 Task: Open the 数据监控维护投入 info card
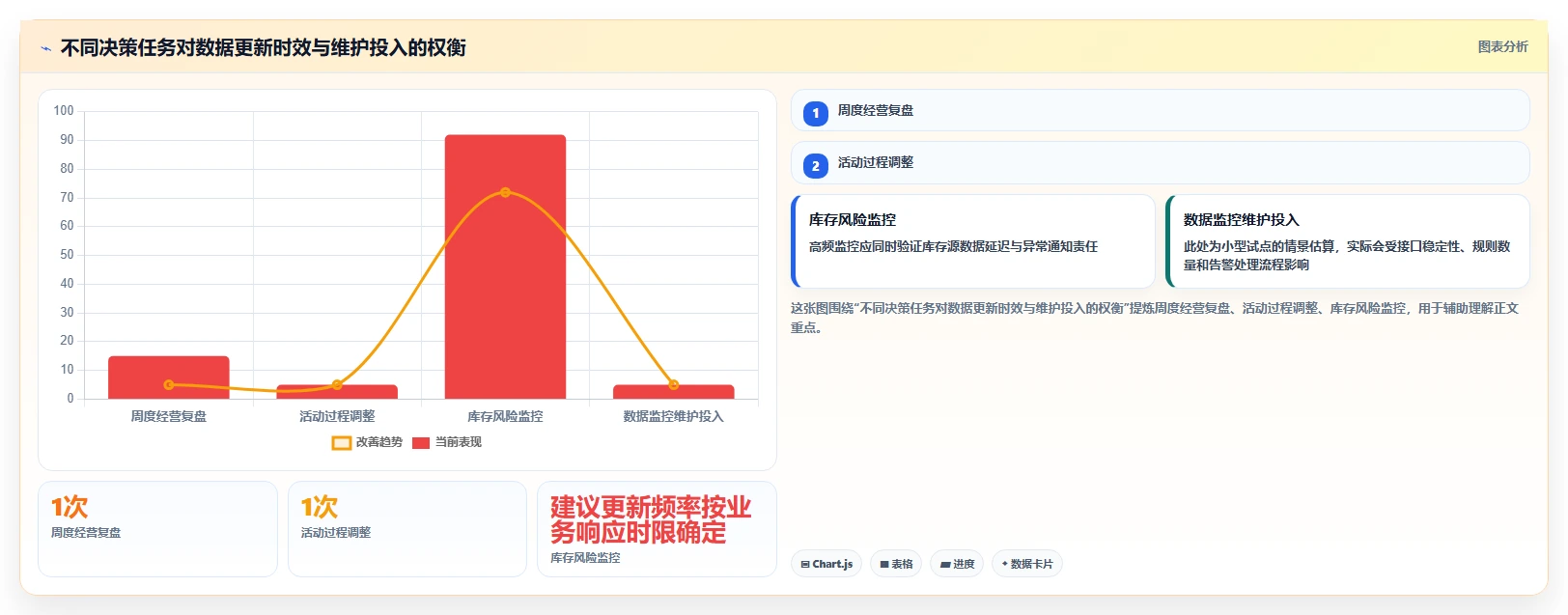pyautogui.click(x=1348, y=241)
